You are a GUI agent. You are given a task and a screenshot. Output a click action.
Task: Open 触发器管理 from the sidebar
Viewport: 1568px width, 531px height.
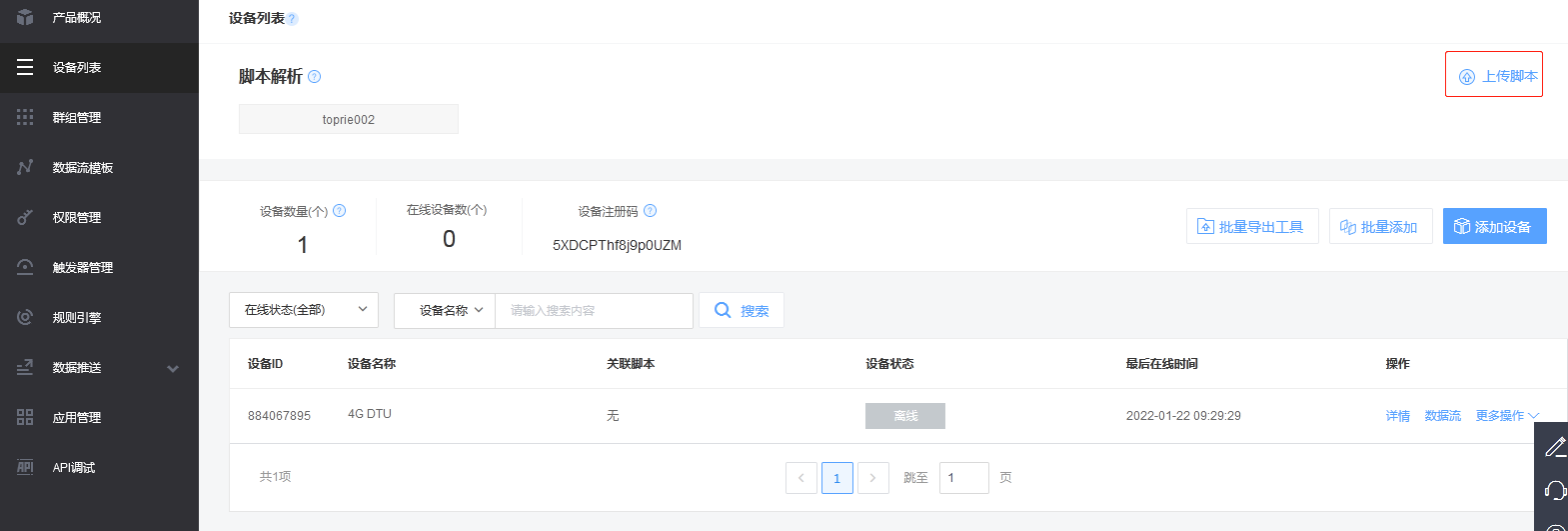[x=82, y=268]
